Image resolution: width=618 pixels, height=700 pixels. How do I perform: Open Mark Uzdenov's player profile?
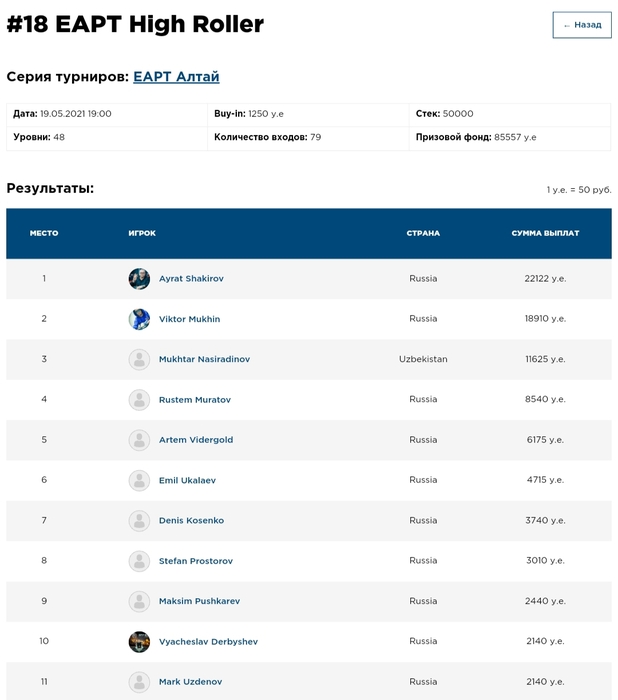point(188,682)
